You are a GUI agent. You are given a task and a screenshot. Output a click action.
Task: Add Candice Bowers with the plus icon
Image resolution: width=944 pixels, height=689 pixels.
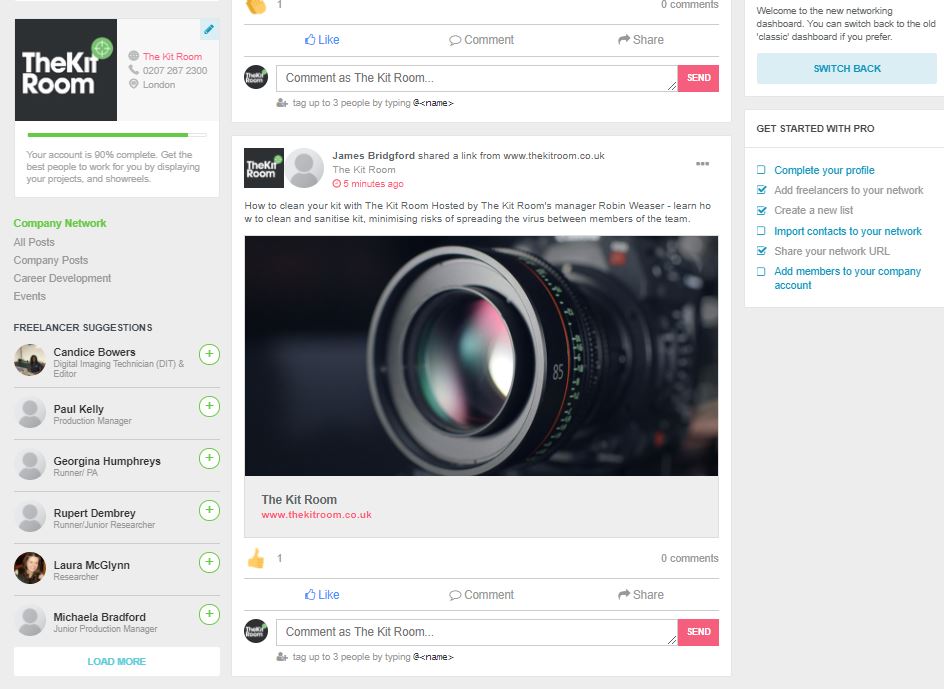tap(209, 354)
